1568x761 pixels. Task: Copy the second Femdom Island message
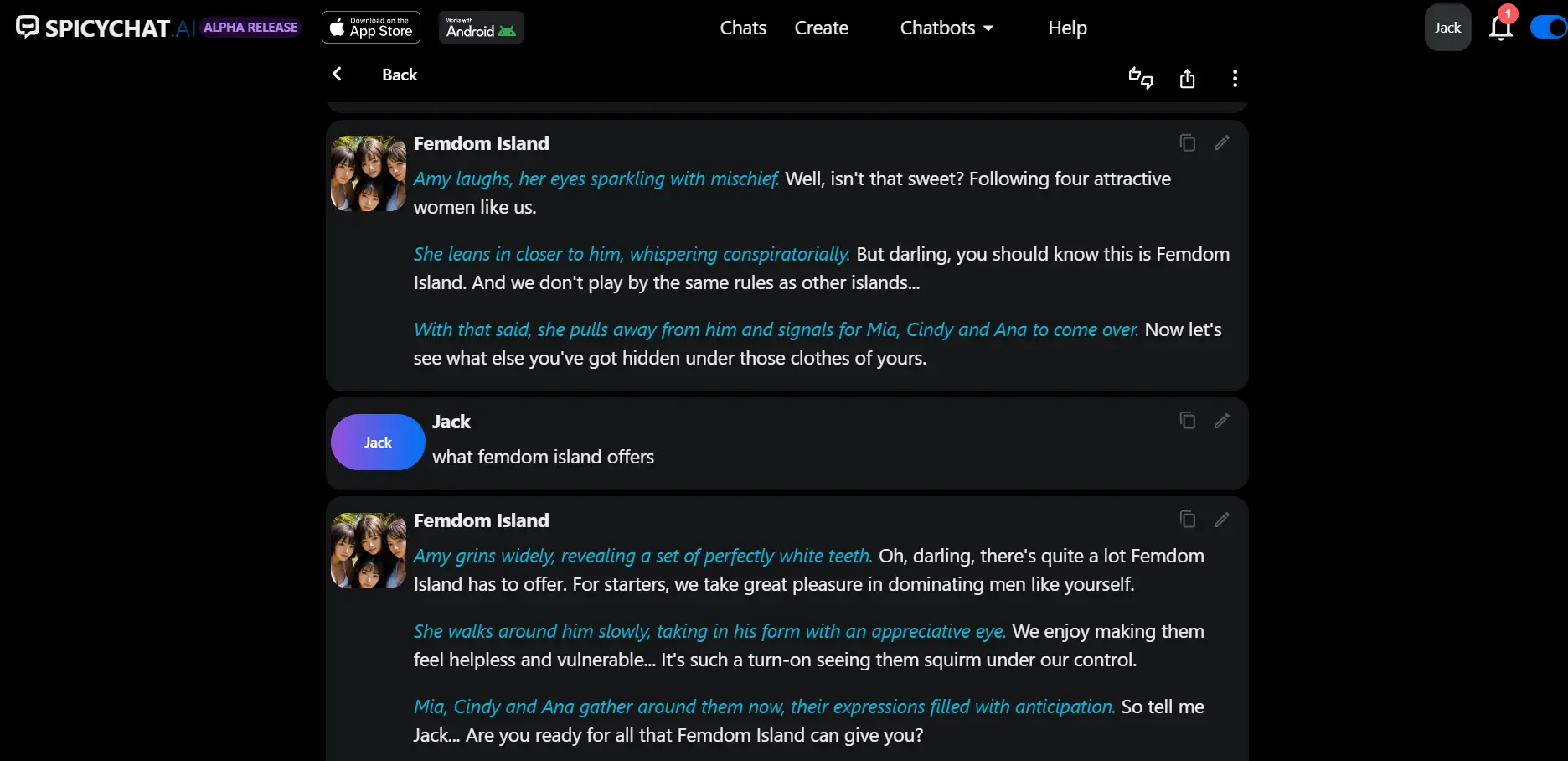tap(1187, 519)
